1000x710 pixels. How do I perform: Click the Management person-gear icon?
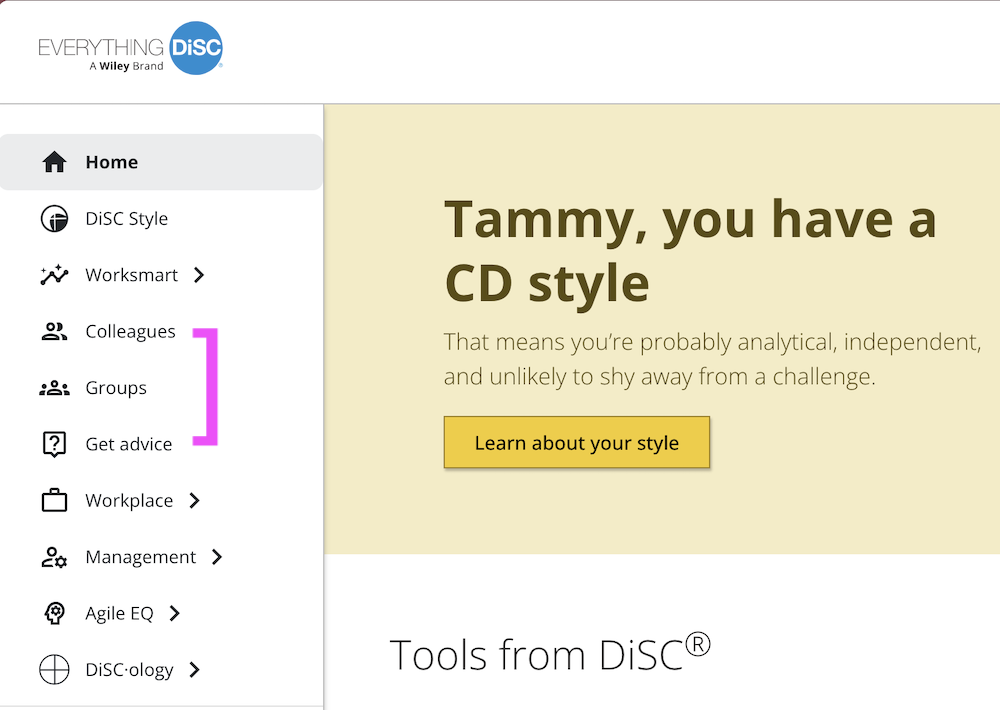(54, 557)
